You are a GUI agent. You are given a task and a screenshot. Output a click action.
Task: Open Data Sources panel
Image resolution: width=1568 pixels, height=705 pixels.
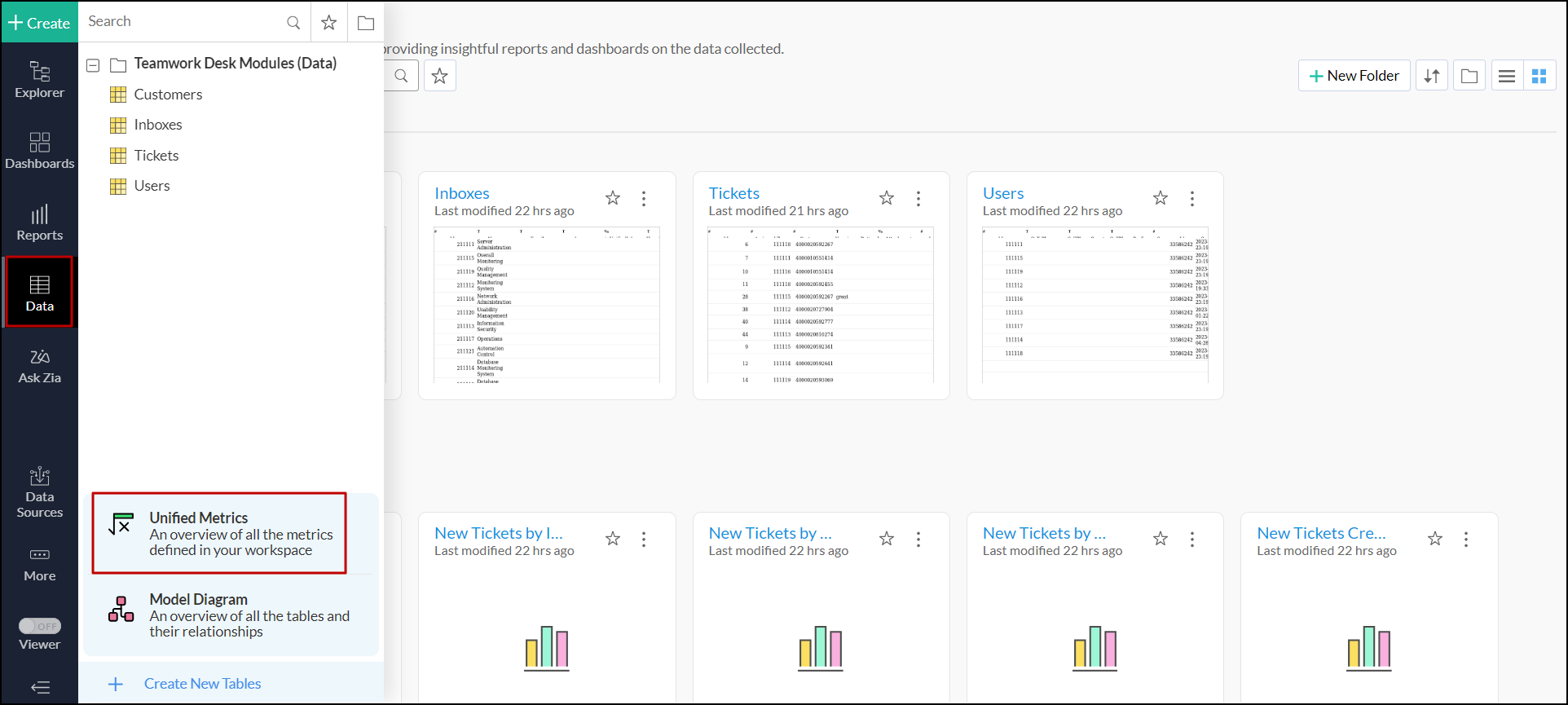coord(39,492)
